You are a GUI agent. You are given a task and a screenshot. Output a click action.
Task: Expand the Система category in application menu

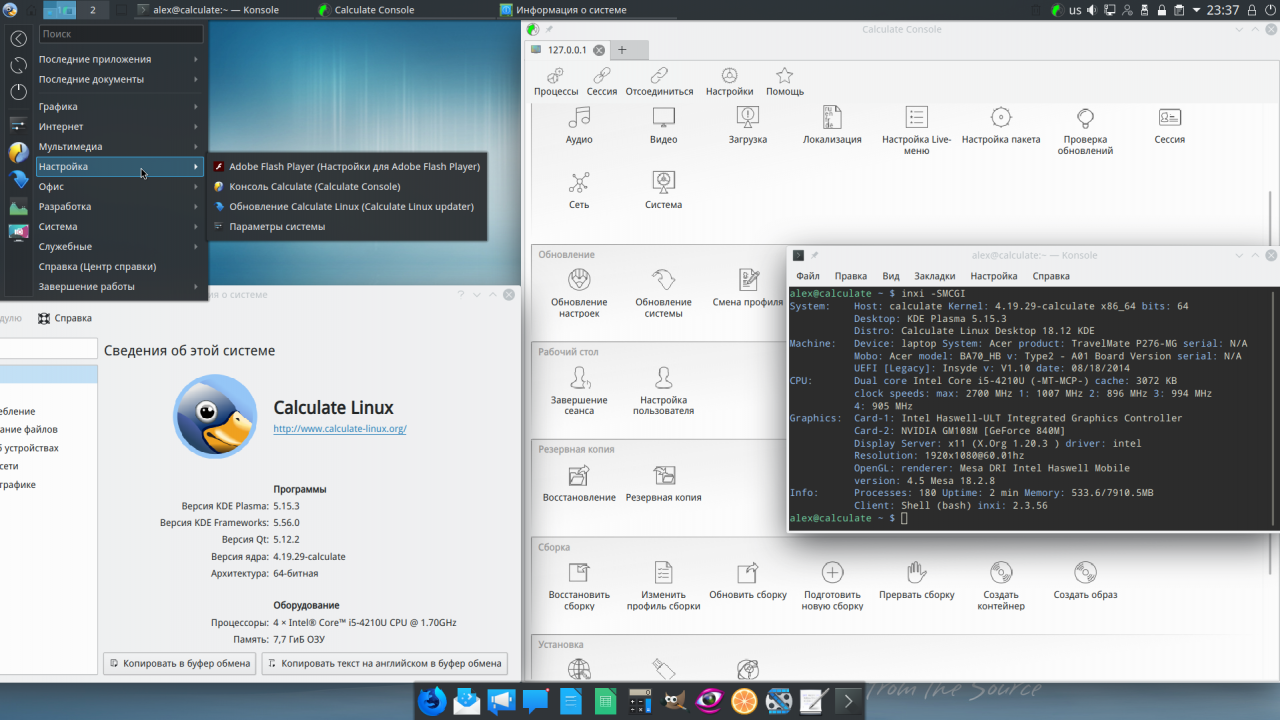click(x=119, y=226)
